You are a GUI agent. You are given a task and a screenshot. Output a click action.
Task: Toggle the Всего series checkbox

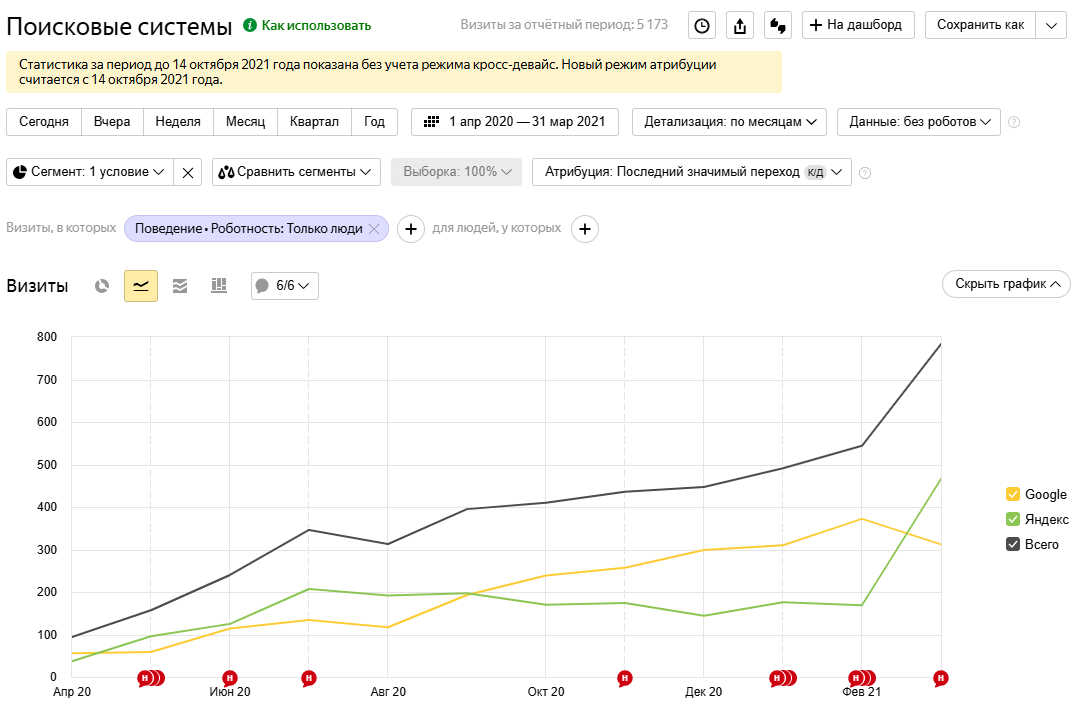click(1013, 545)
